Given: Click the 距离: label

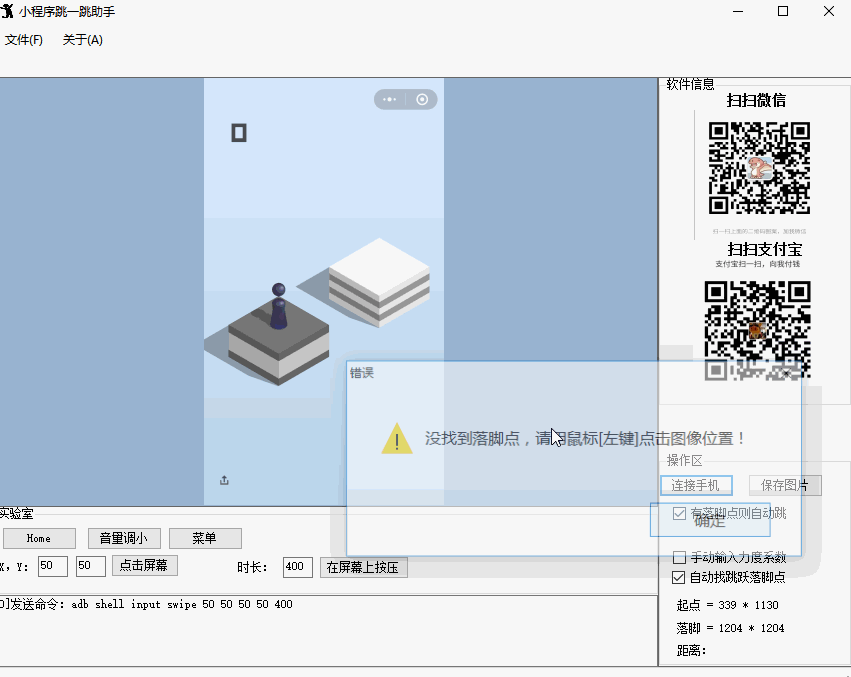Looking at the screenshot, I should click(x=691, y=650).
